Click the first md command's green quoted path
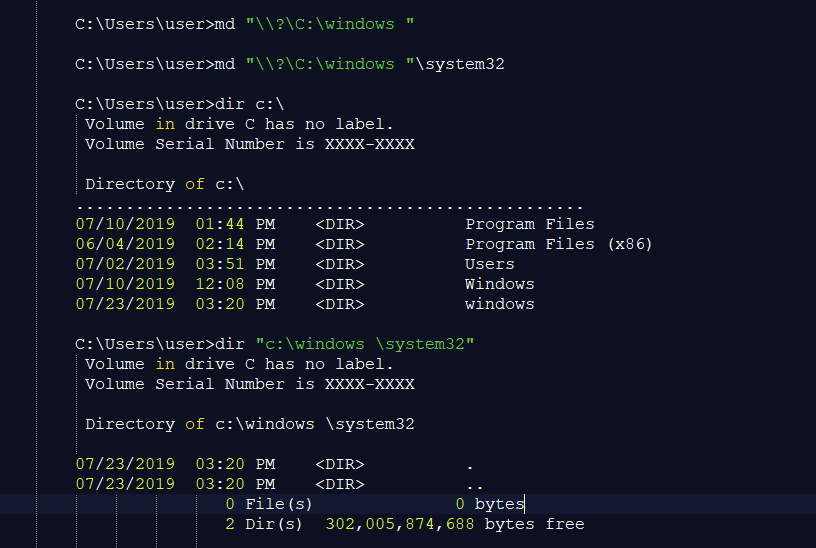Screen dimensions: 816x548 tap(329, 24)
